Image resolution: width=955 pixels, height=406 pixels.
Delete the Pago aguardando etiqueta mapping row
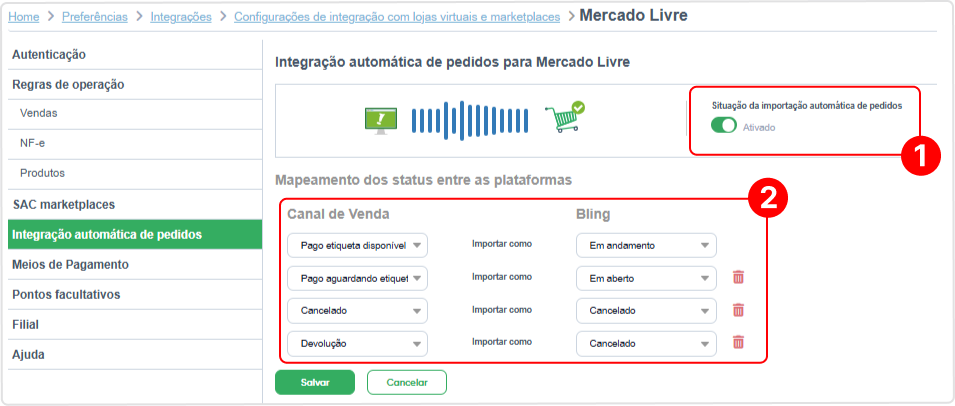[738, 278]
